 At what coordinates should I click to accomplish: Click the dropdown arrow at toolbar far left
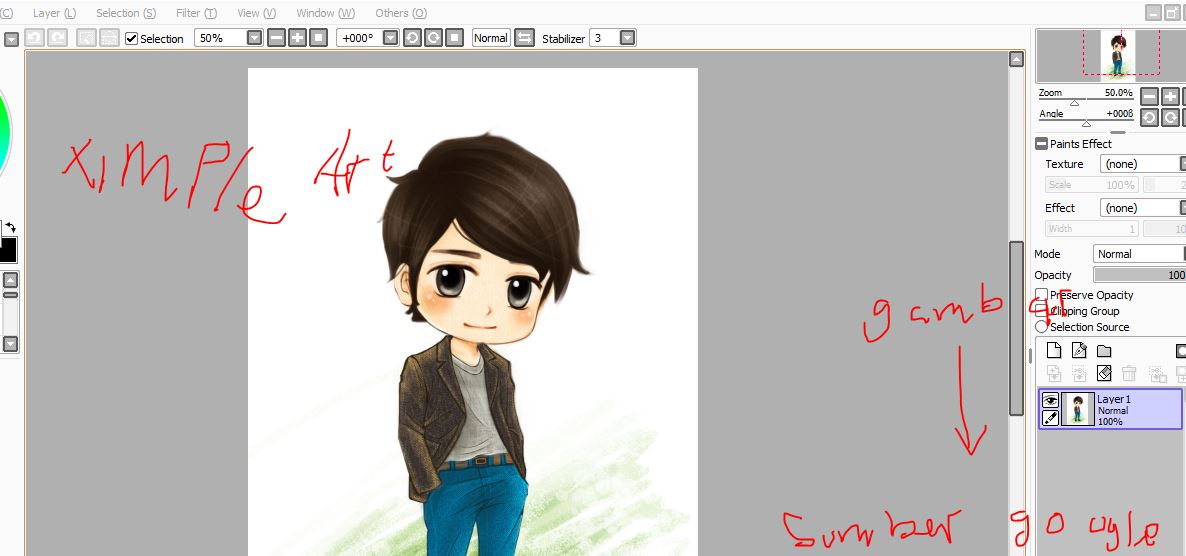click(x=11, y=39)
